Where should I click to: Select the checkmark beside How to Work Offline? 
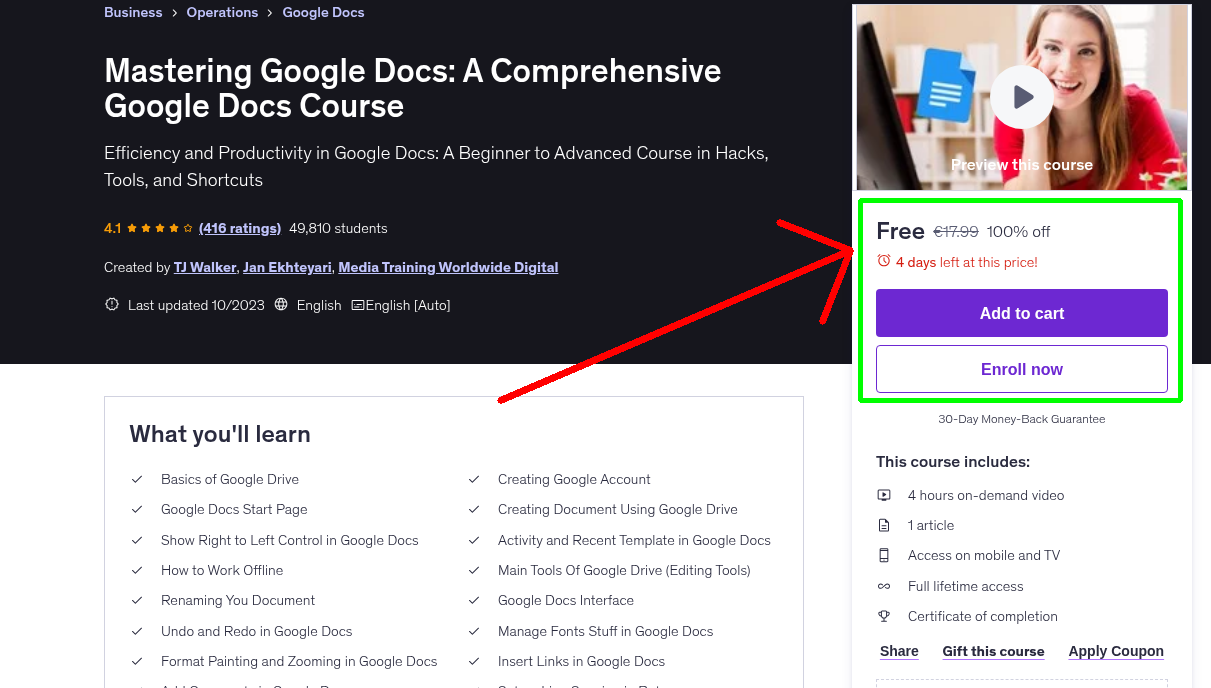(x=137, y=570)
